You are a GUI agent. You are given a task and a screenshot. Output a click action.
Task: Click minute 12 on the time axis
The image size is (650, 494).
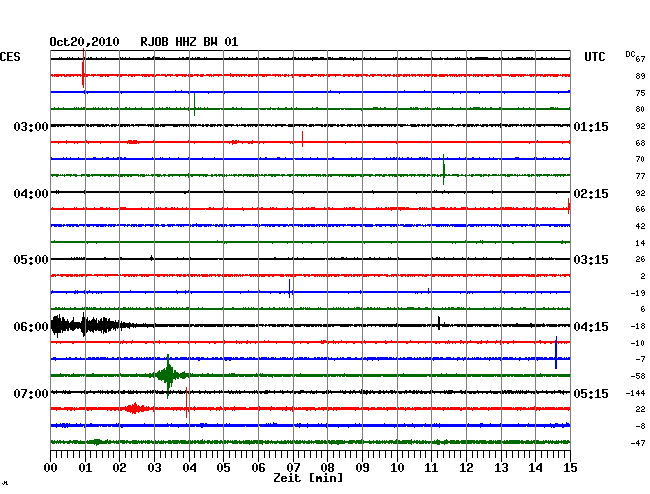tap(466, 467)
